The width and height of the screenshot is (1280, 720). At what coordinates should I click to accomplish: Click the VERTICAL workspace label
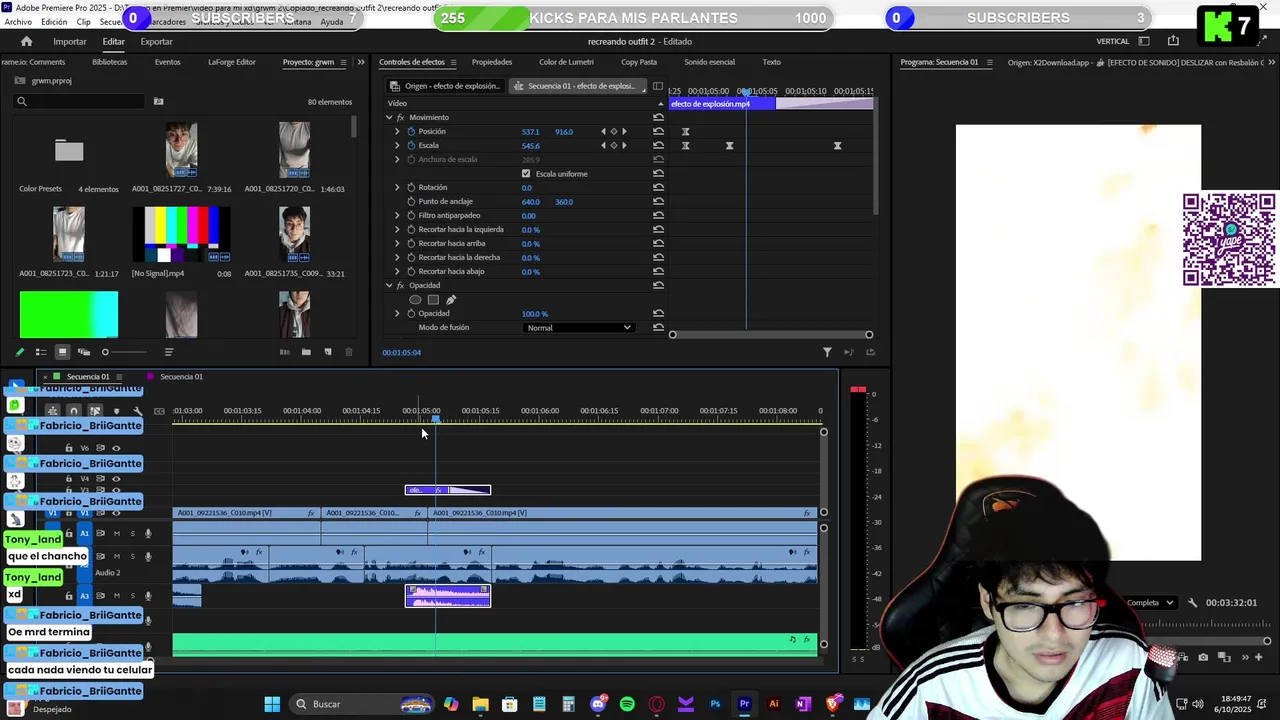1113,41
